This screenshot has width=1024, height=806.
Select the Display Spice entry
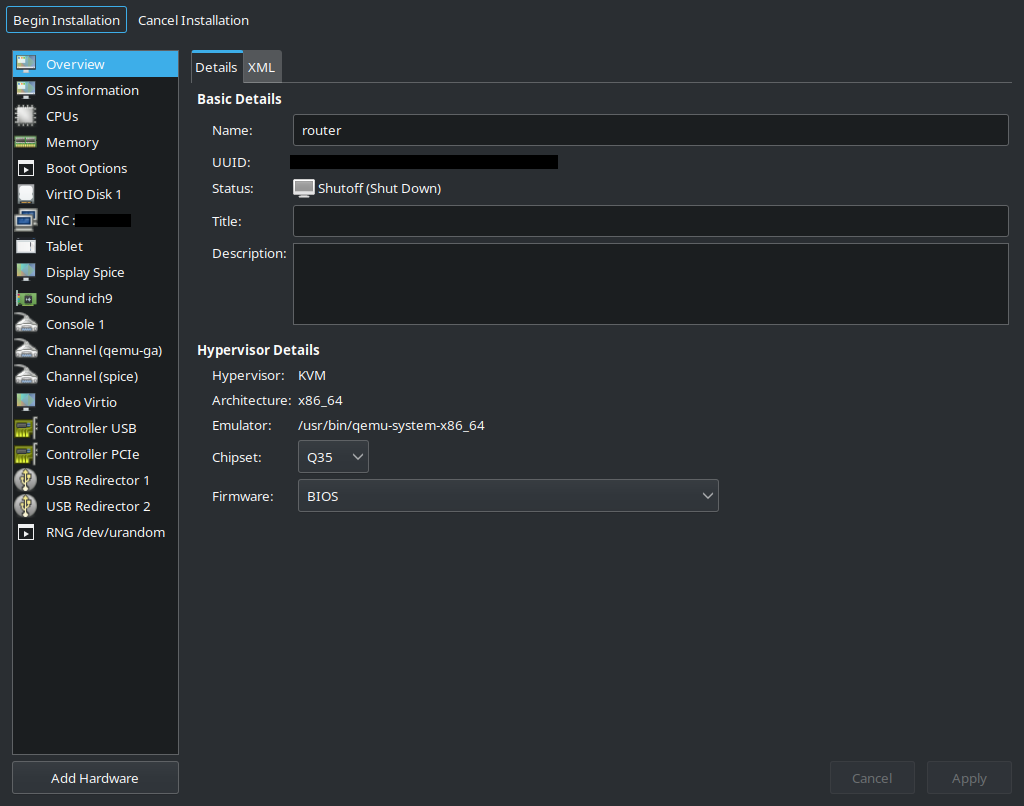pos(95,272)
